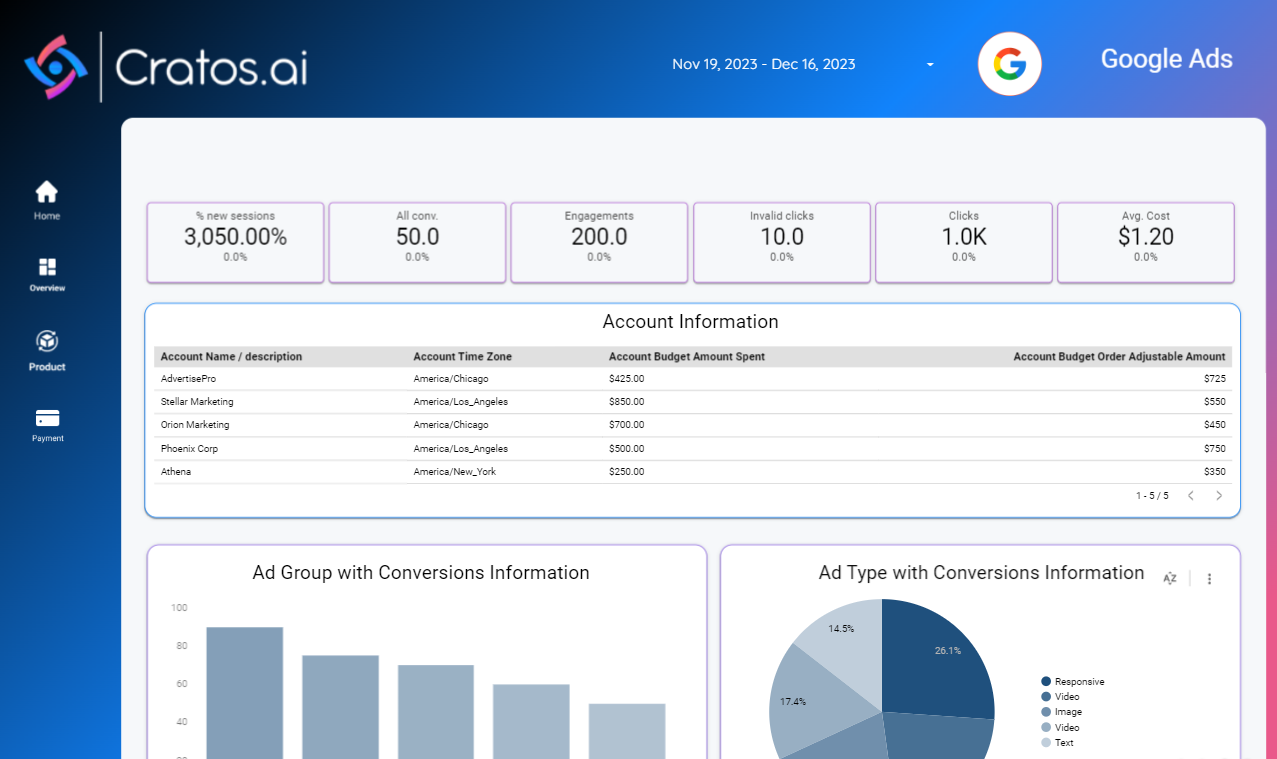Click the Google logo icon
1277x759 pixels.
tap(1009, 64)
